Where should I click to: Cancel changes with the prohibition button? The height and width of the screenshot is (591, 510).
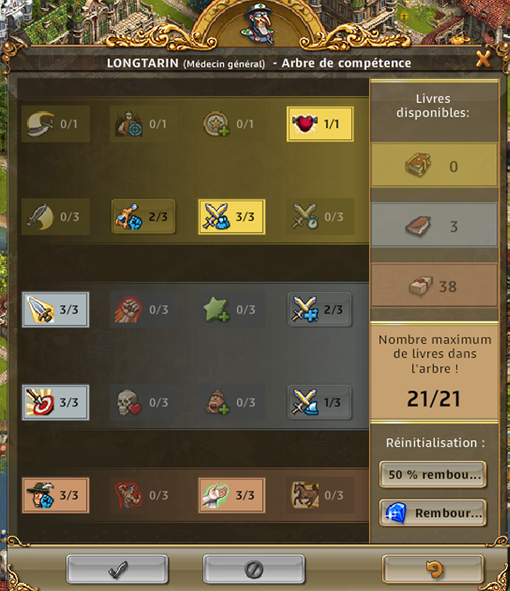click(254, 569)
